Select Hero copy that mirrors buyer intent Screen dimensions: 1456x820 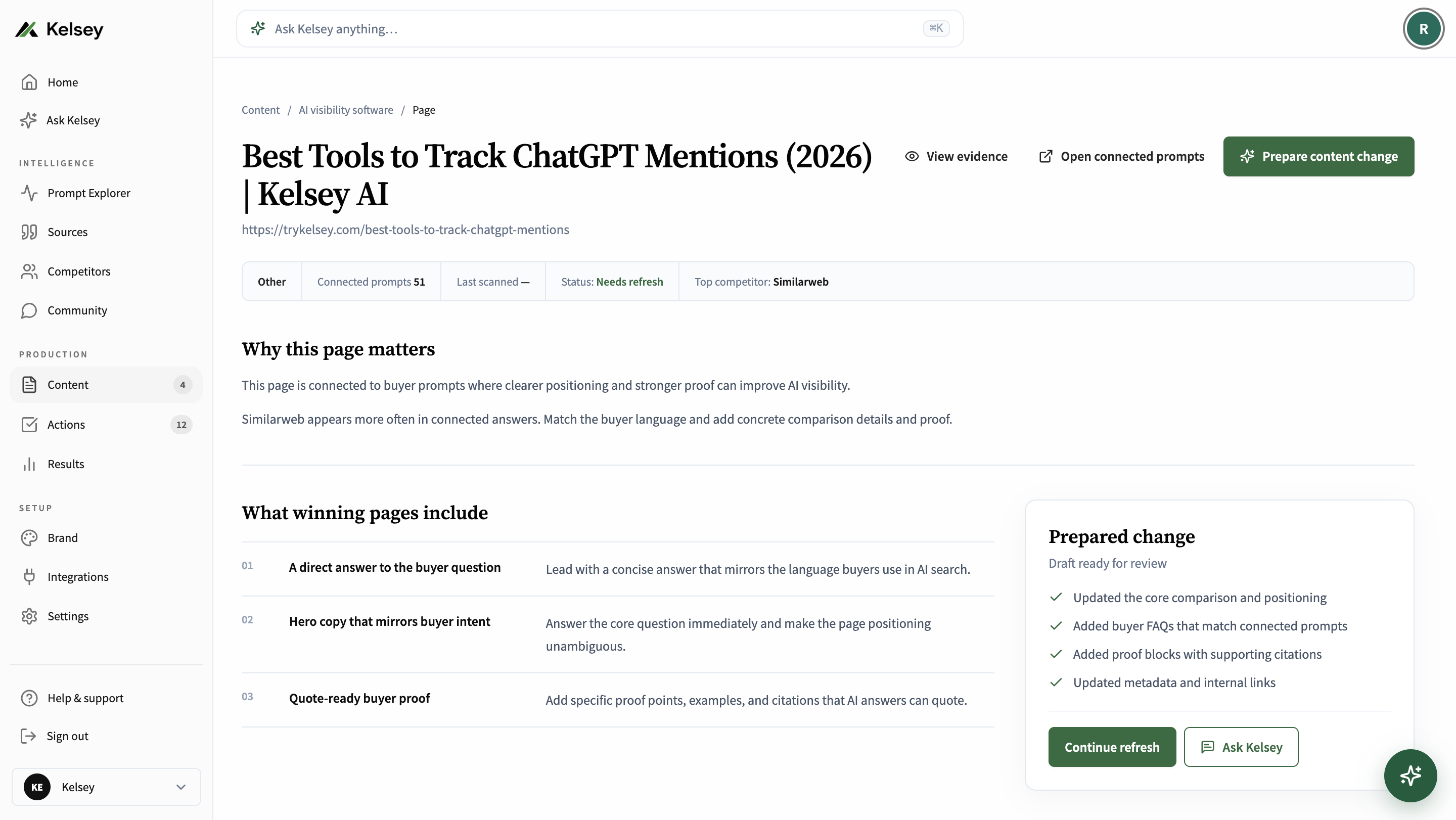click(x=389, y=622)
